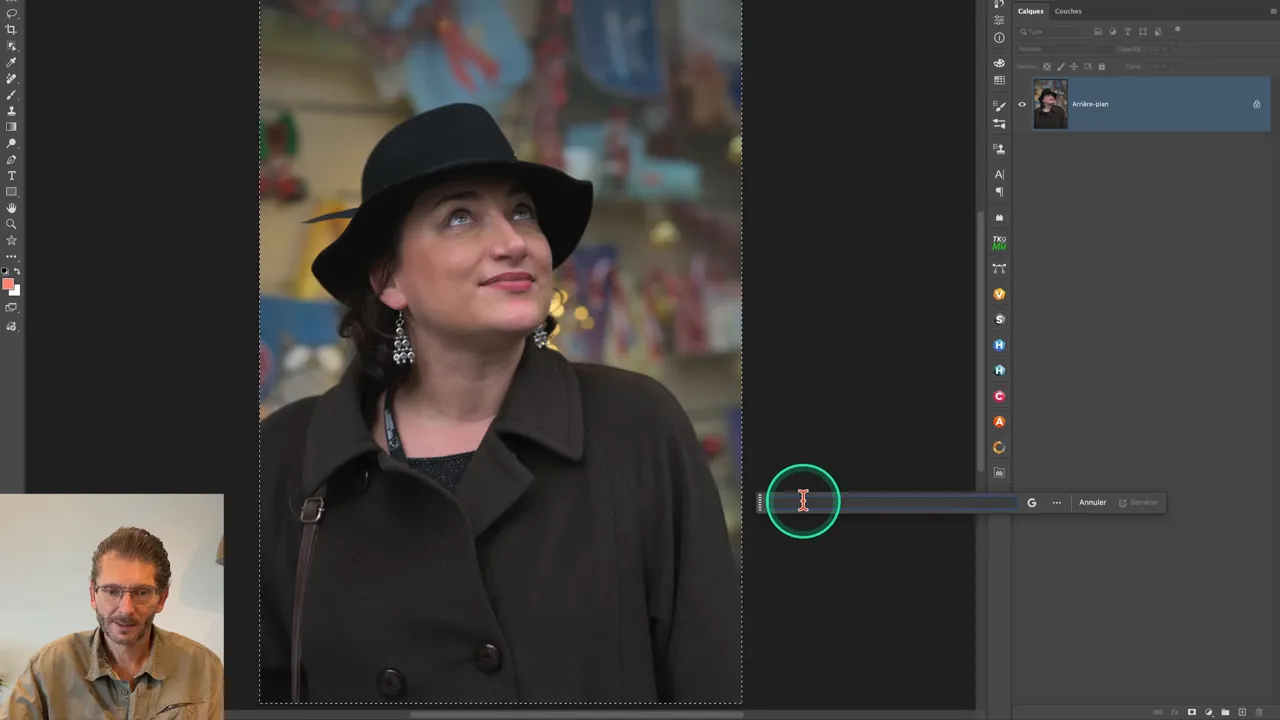The image size is (1280, 720).
Task: Open the three-dots options in generative bar
Action: (1057, 503)
